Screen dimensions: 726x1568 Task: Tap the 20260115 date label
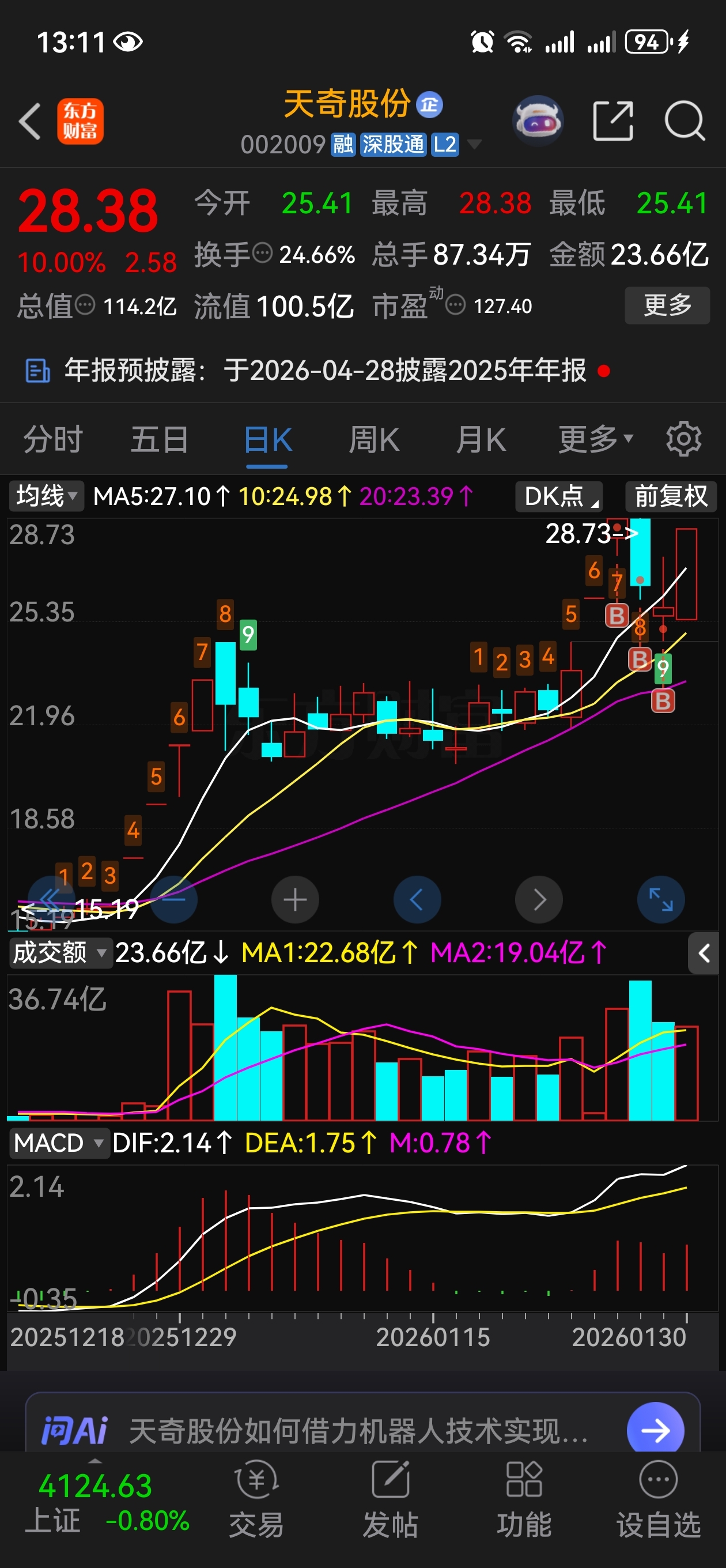[x=433, y=1337]
